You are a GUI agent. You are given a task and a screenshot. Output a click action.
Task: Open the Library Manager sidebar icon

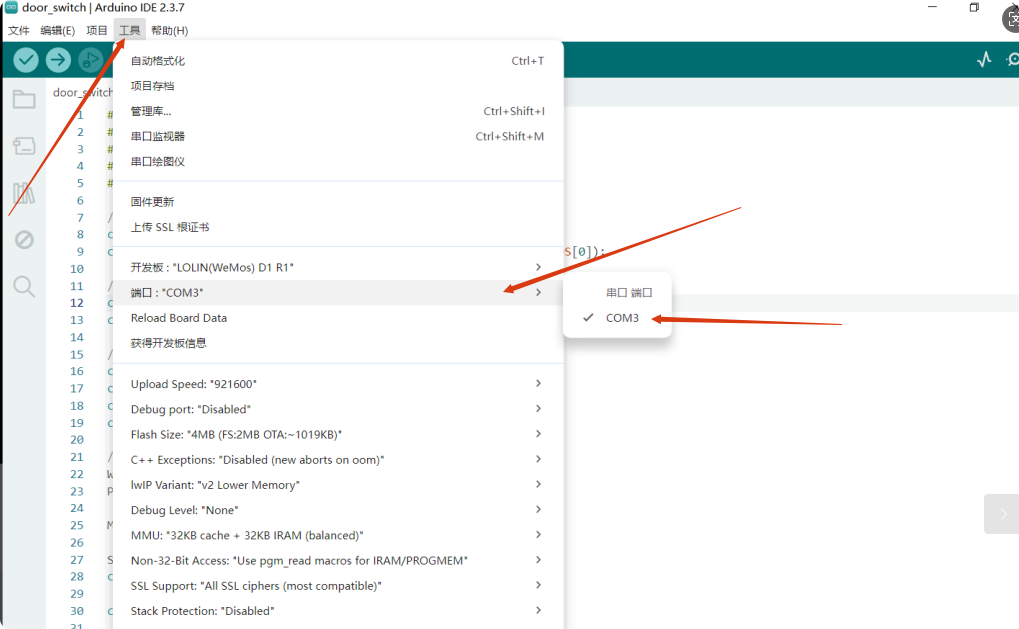pos(24,194)
